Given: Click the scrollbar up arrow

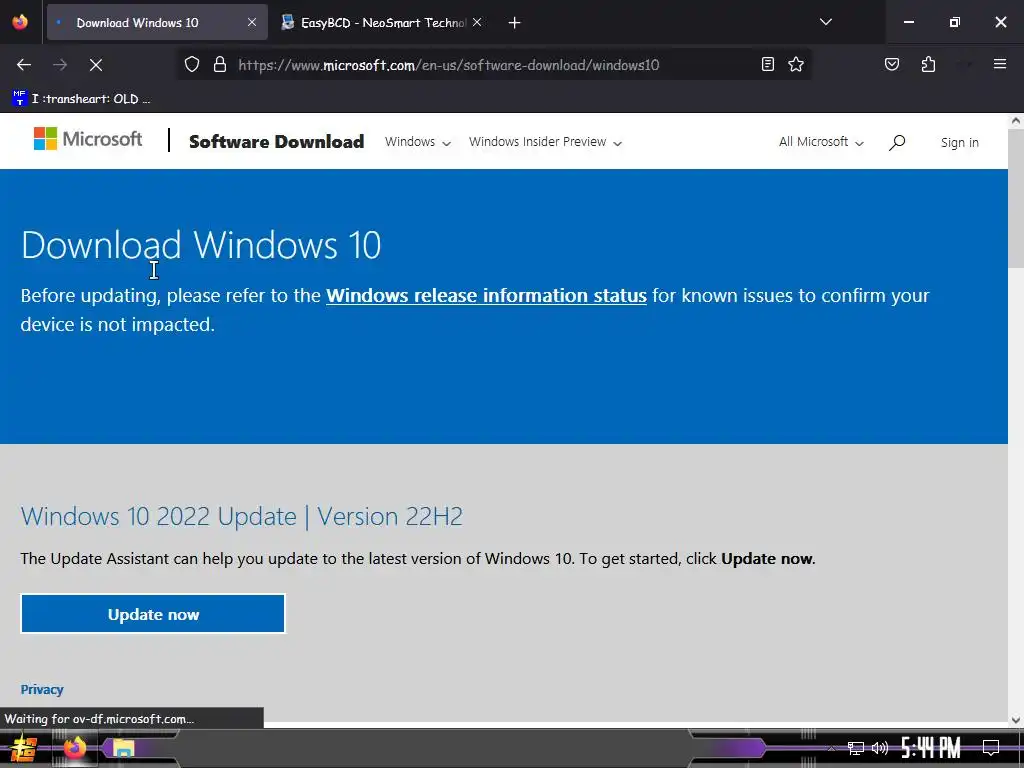Looking at the screenshot, I should (1016, 121).
